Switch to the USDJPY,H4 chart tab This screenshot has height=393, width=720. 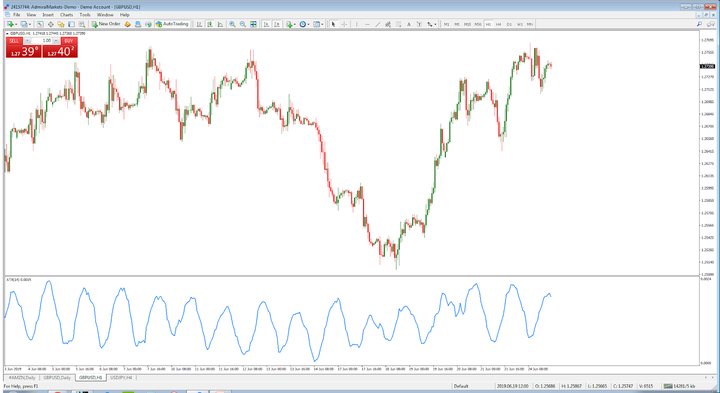[121, 377]
